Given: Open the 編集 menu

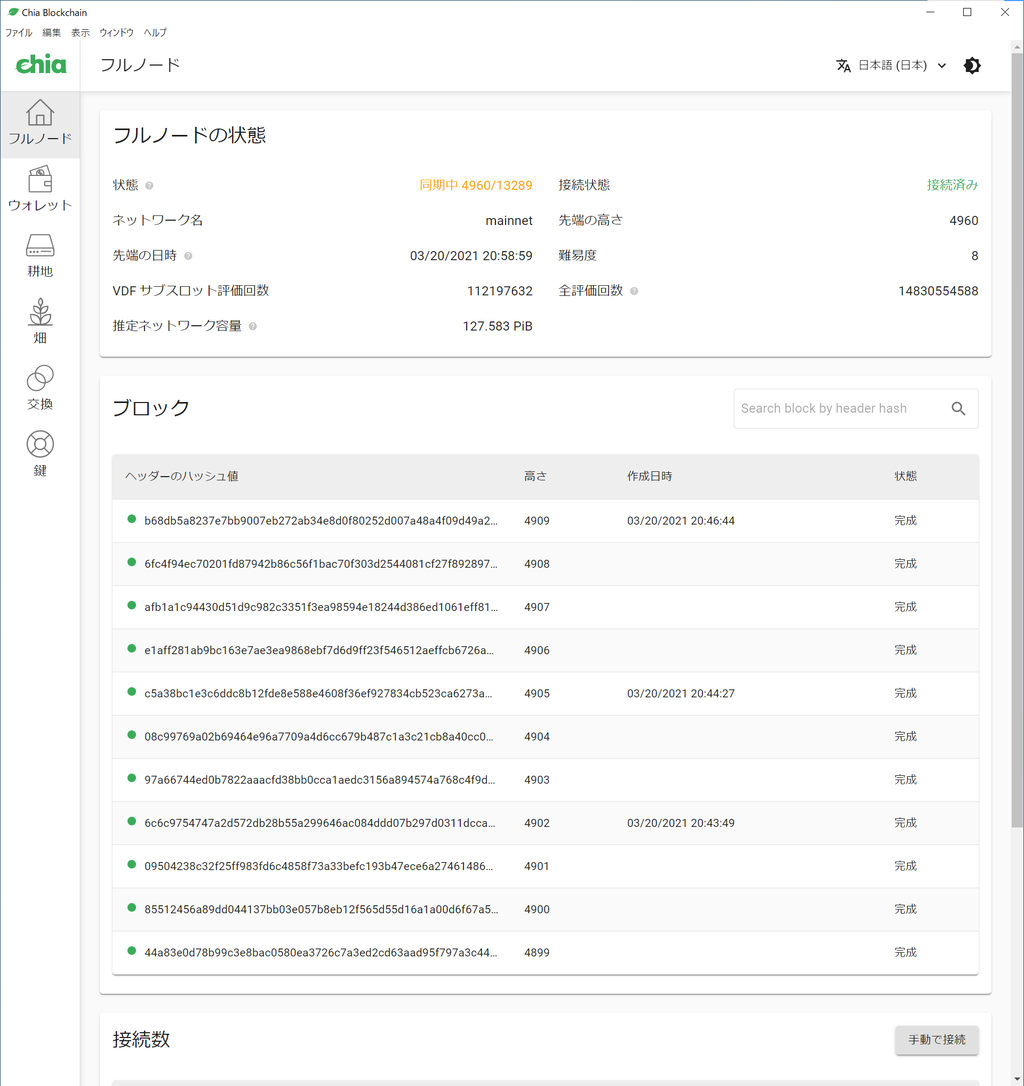Looking at the screenshot, I should pos(51,33).
